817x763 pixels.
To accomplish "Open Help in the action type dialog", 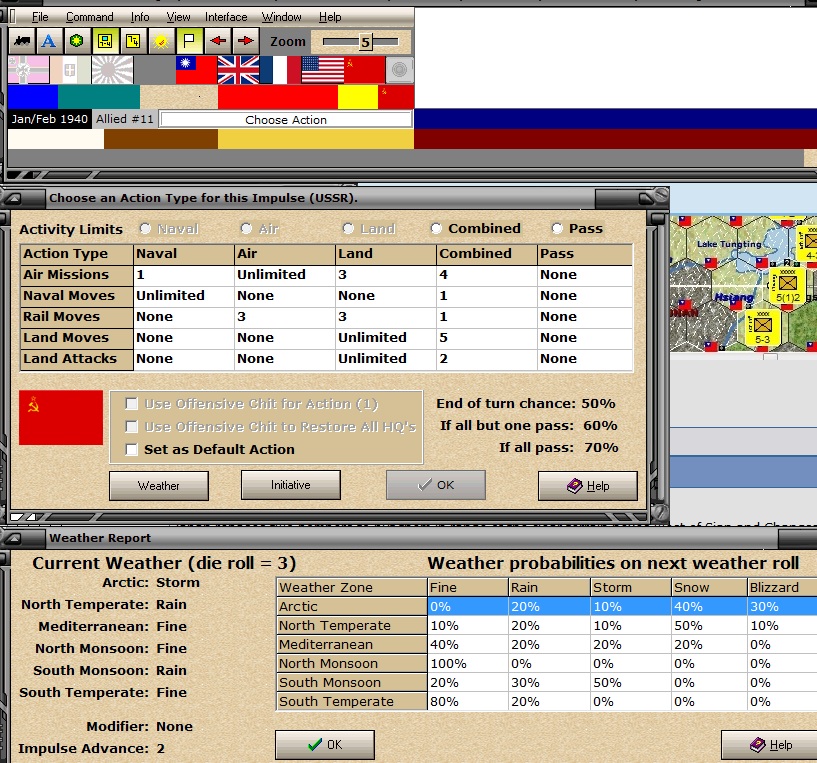I will (588, 486).
